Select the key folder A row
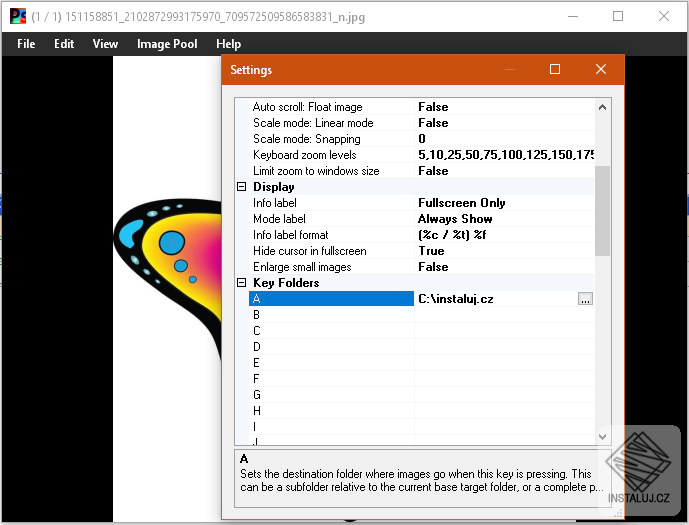This screenshot has width=689, height=525. pyautogui.click(x=331, y=299)
